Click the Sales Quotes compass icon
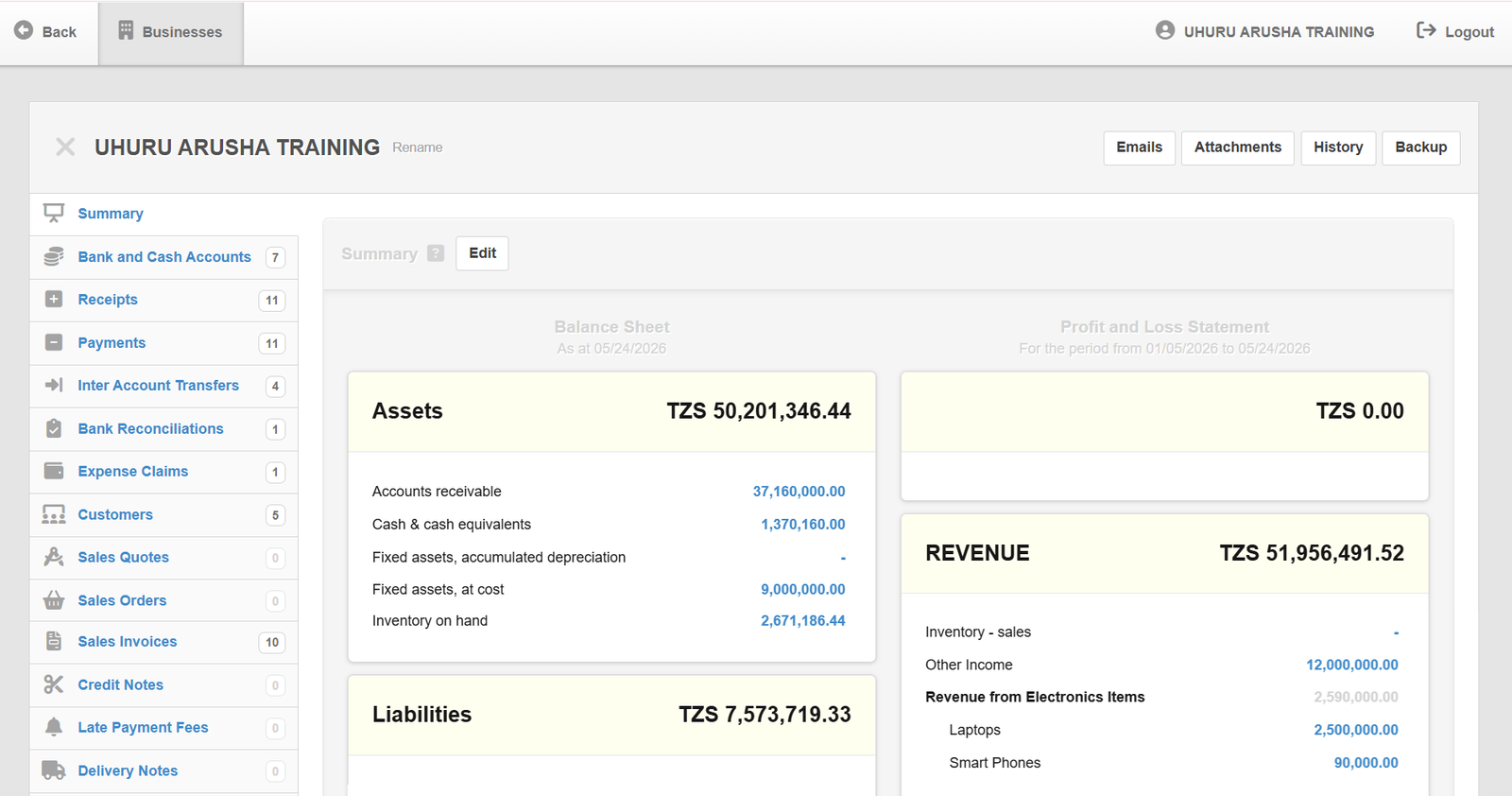The height and width of the screenshot is (796, 1512). click(54, 557)
